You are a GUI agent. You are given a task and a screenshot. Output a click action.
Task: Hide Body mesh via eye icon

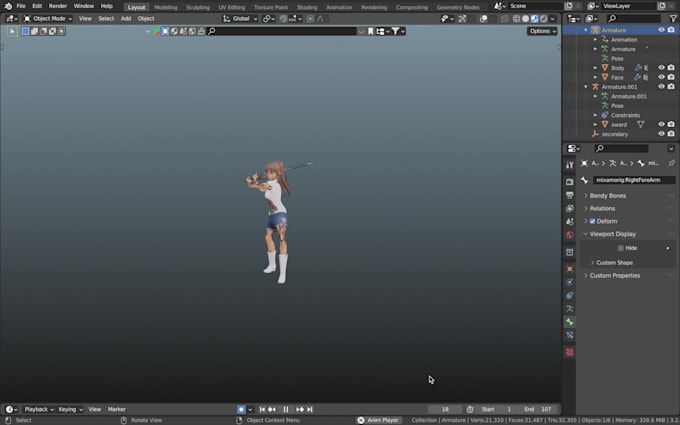pyautogui.click(x=661, y=68)
